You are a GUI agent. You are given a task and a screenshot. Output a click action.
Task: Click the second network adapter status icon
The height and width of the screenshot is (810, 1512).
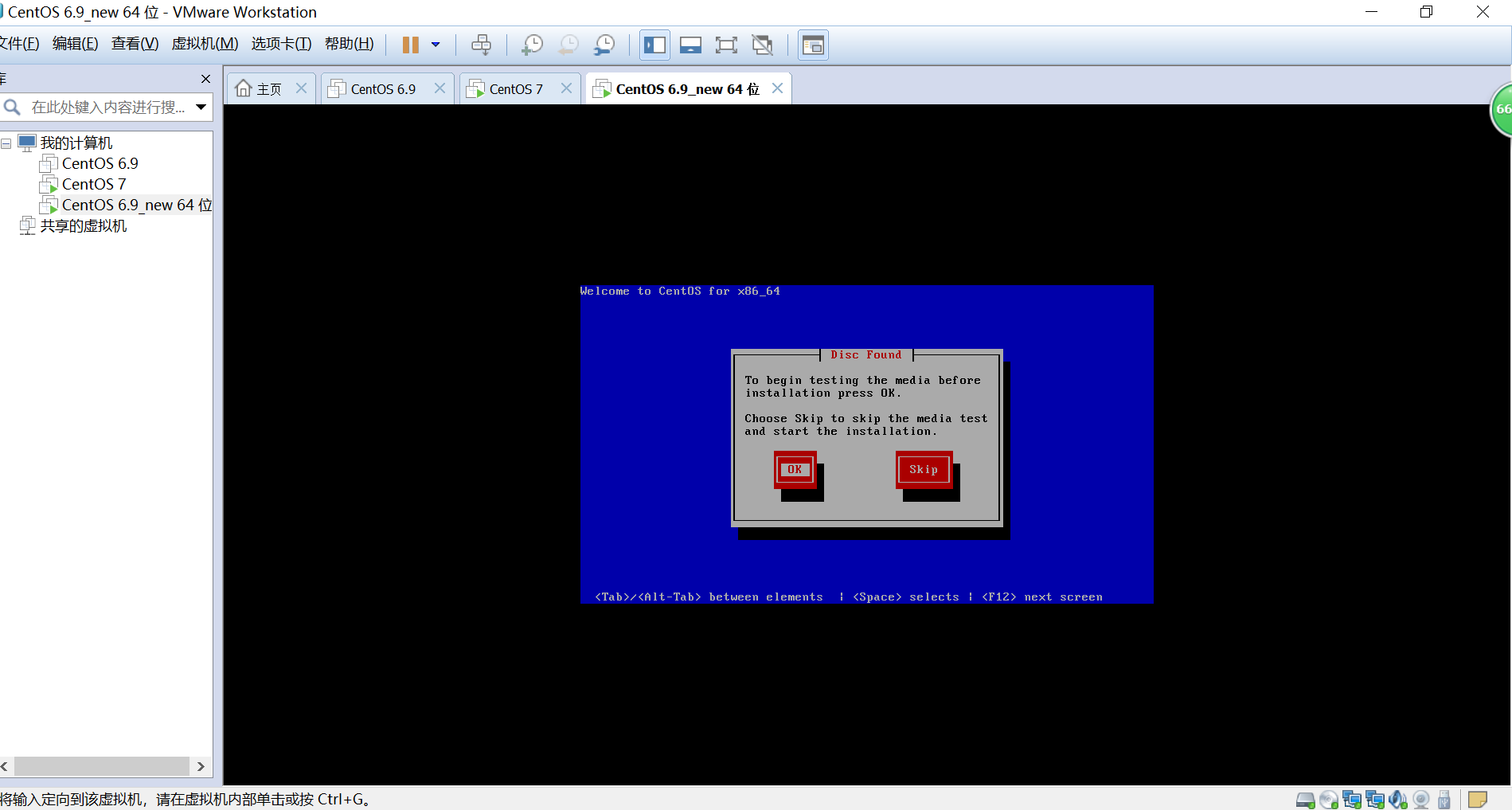(x=1375, y=800)
